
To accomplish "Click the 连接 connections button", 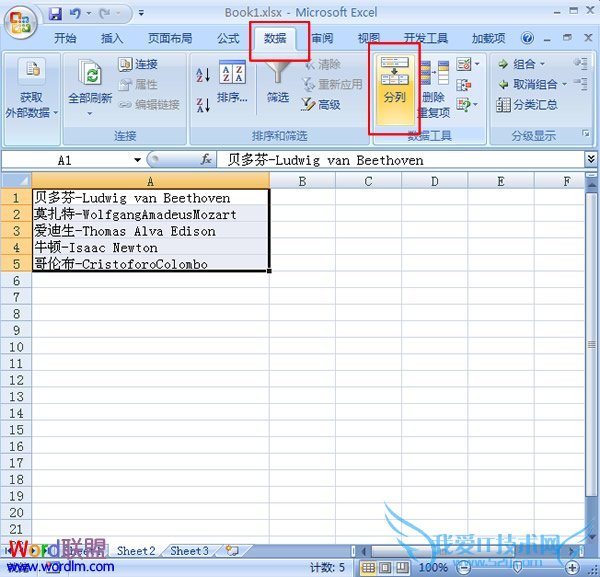I will (138, 64).
